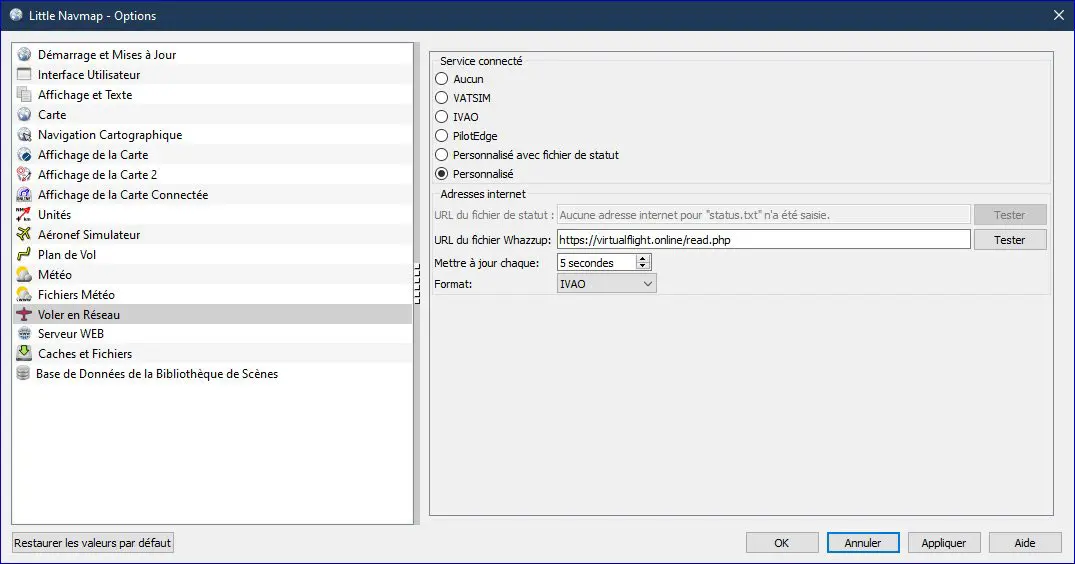
Task: Click the window icon beside Interface Utilisateur
Action: 24,74
